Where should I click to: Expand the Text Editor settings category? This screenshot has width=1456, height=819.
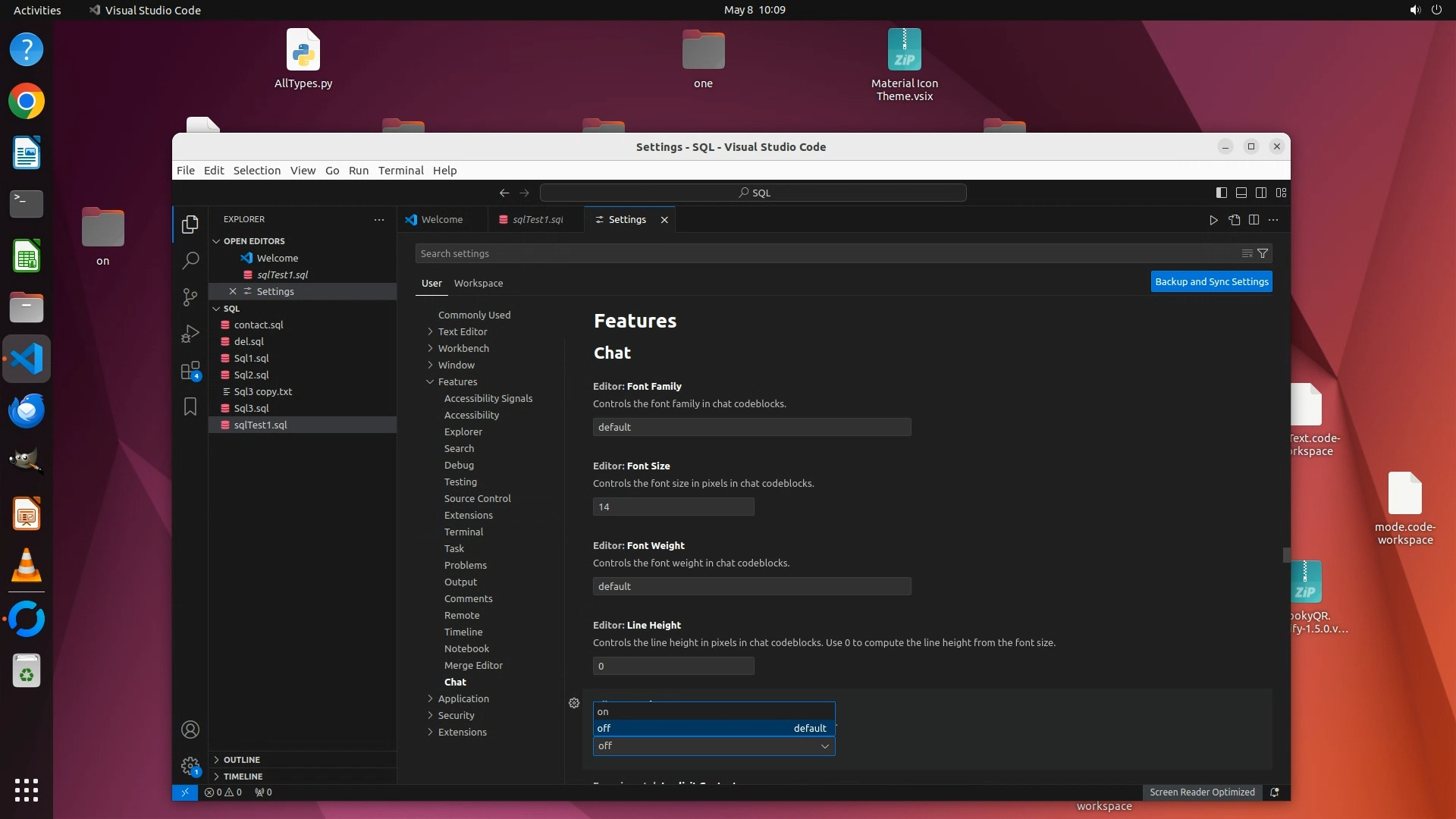coord(462,331)
